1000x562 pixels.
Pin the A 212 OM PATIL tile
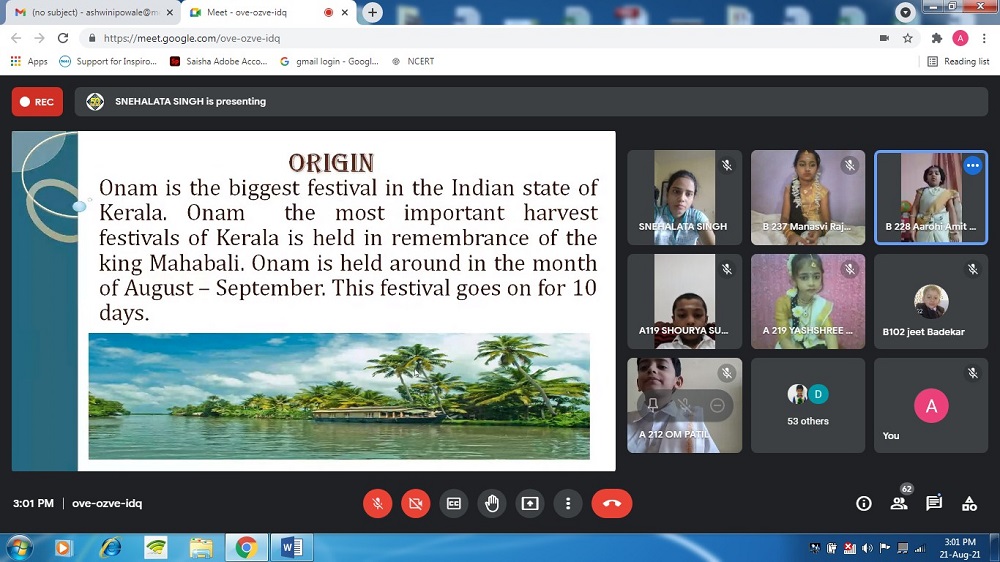point(653,405)
